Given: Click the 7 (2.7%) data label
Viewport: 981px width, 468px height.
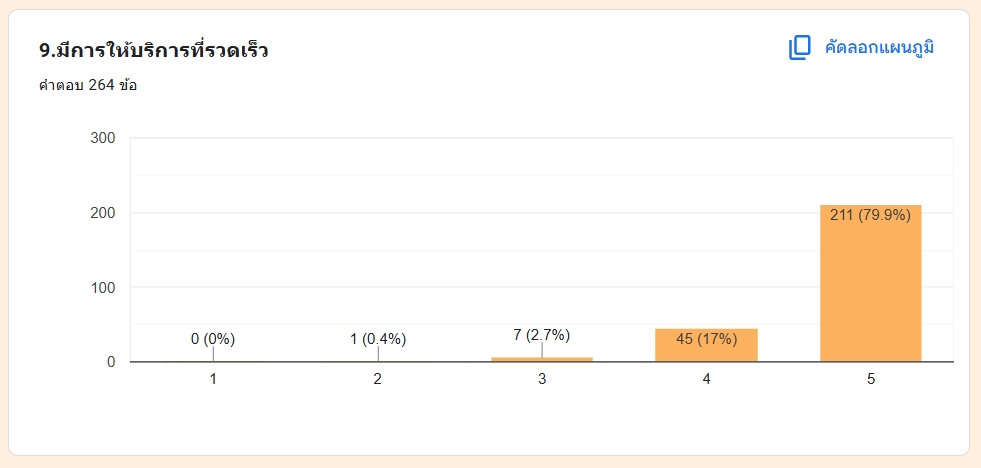Looking at the screenshot, I should 542,334.
